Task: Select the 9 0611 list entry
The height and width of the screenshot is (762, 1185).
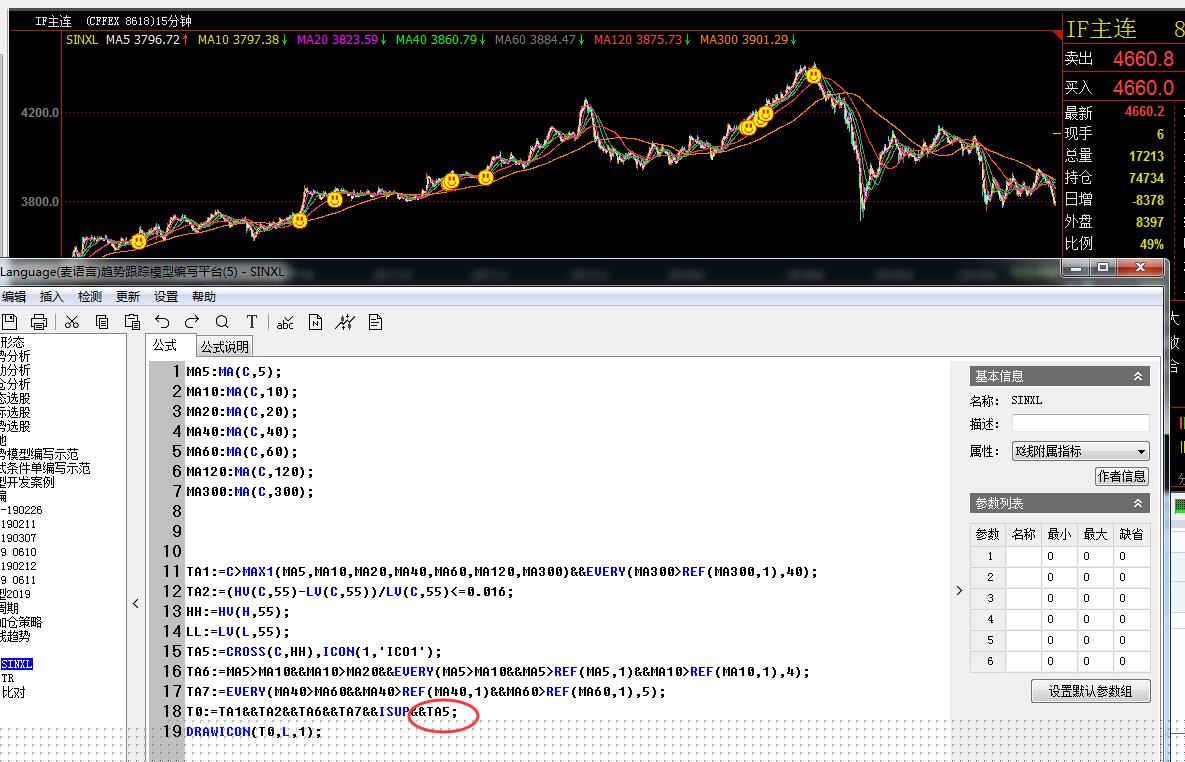Action: (18, 580)
